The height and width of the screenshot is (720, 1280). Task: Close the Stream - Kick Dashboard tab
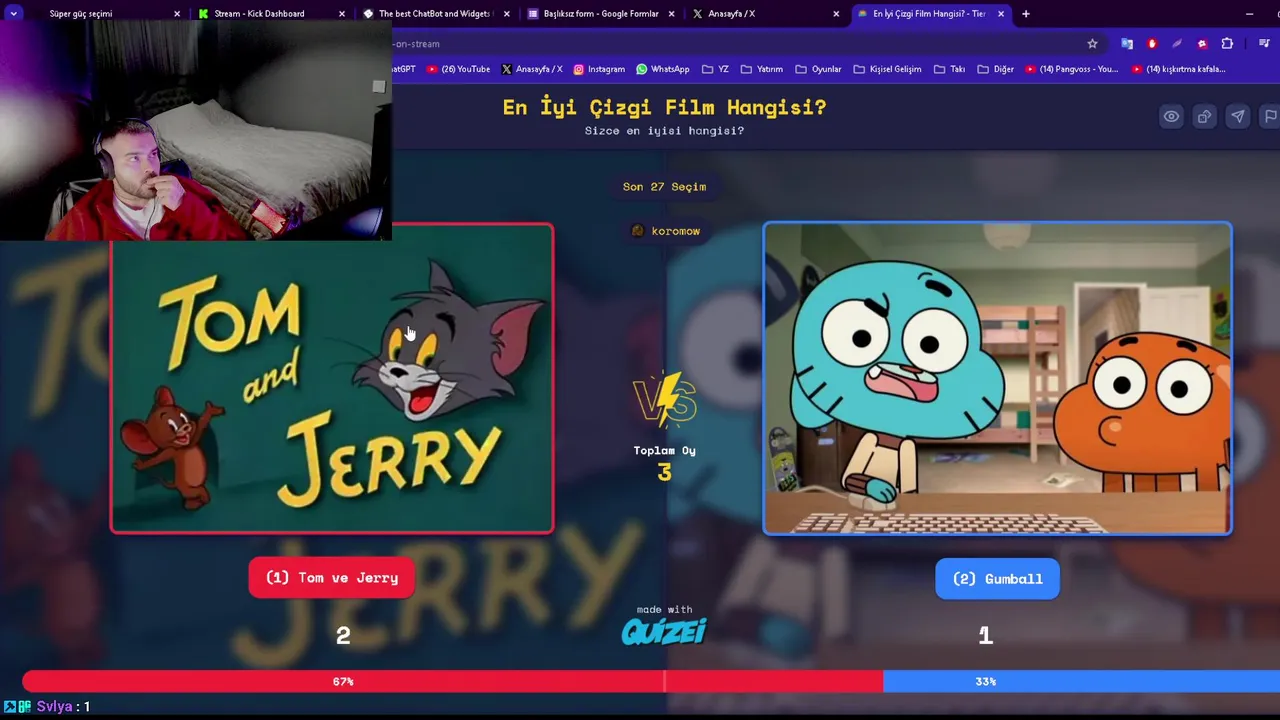tap(342, 14)
